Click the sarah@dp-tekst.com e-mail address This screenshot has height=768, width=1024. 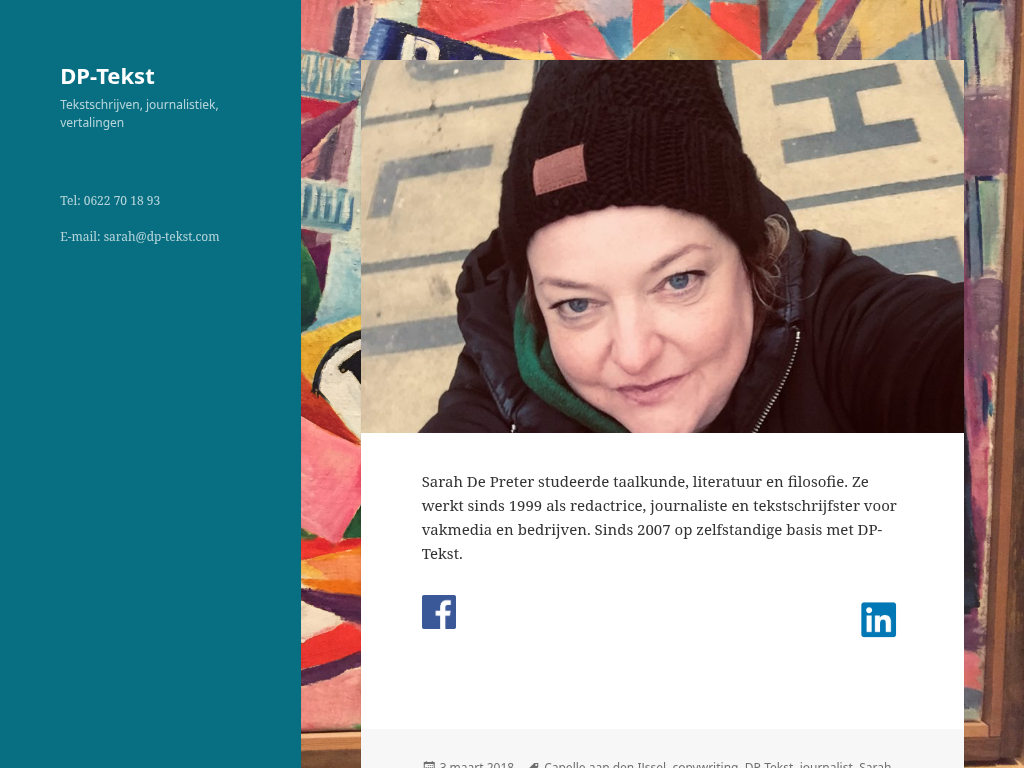pos(161,236)
